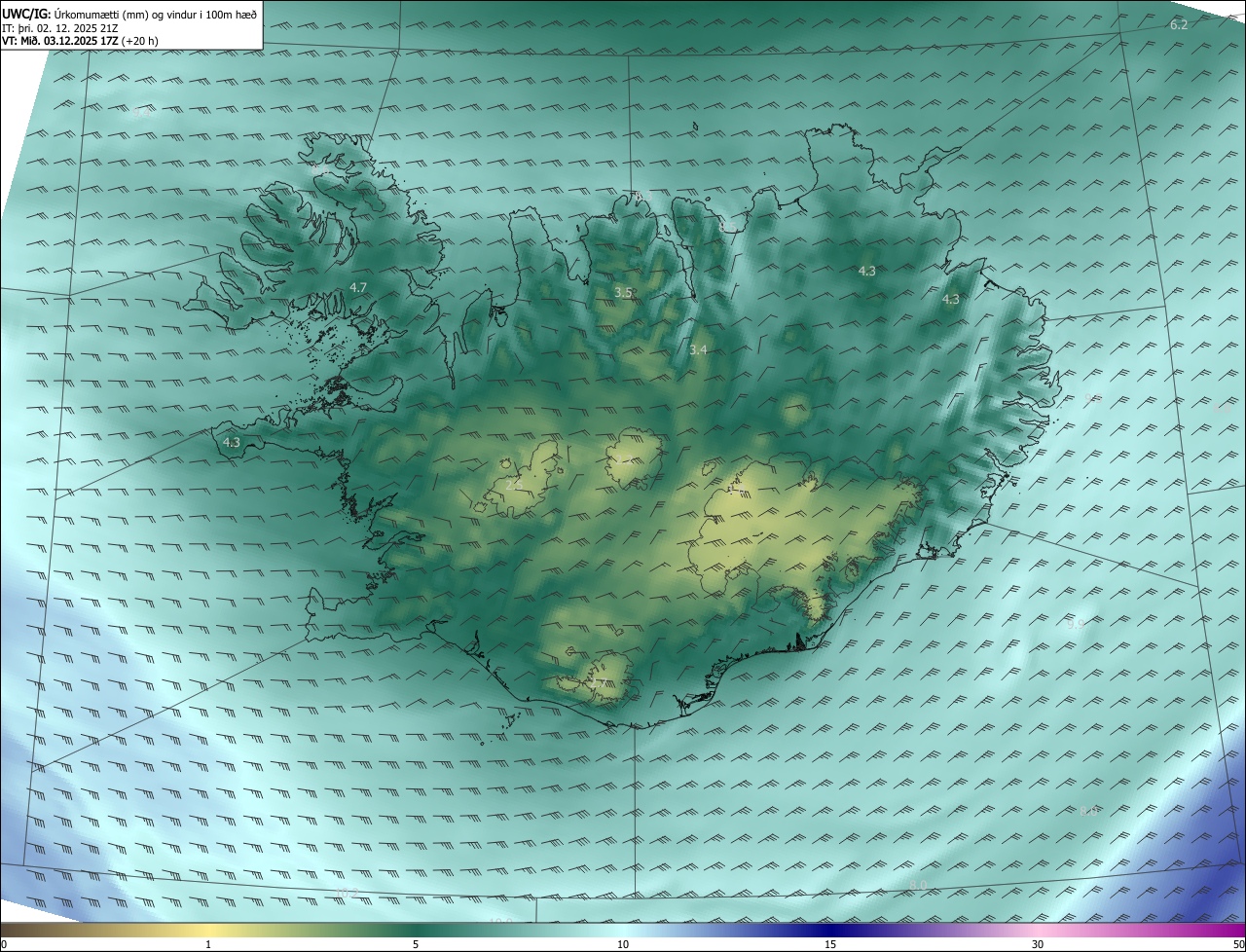Click the 30 tick label on the color scale
This screenshot has width=1246, height=952.
tap(1038, 945)
